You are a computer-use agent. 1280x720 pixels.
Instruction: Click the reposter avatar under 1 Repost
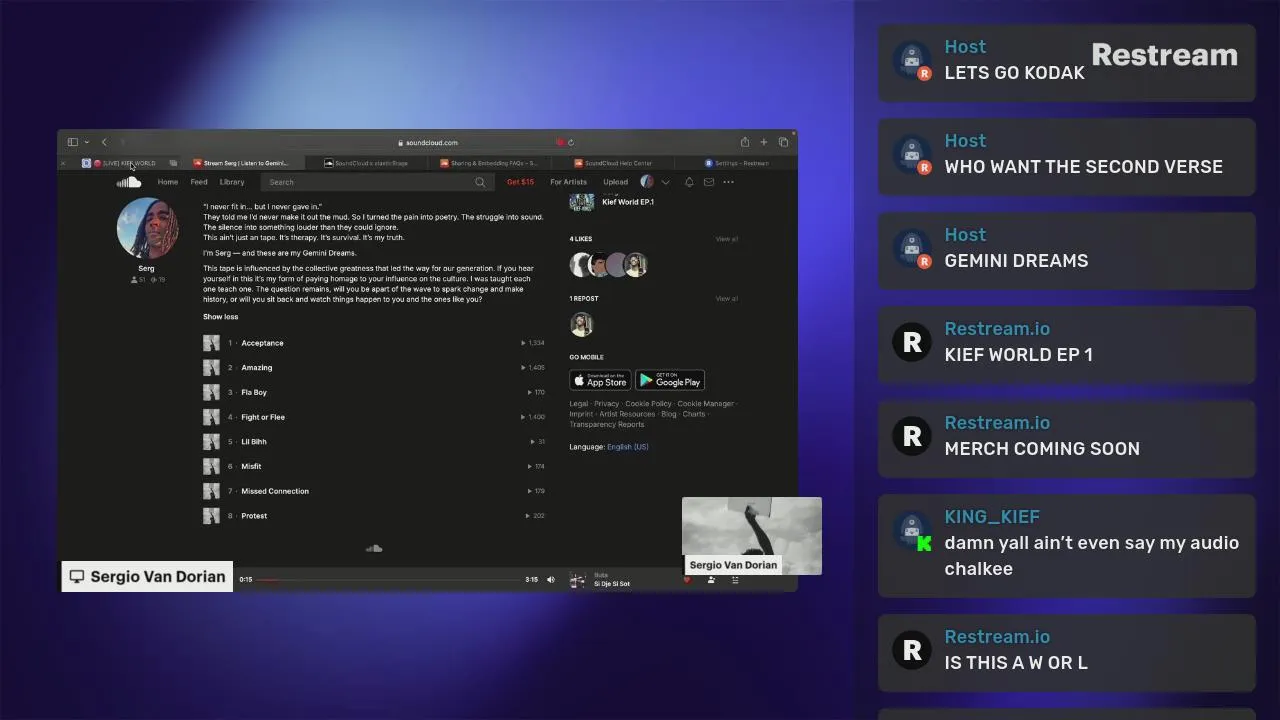click(x=581, y=324)
